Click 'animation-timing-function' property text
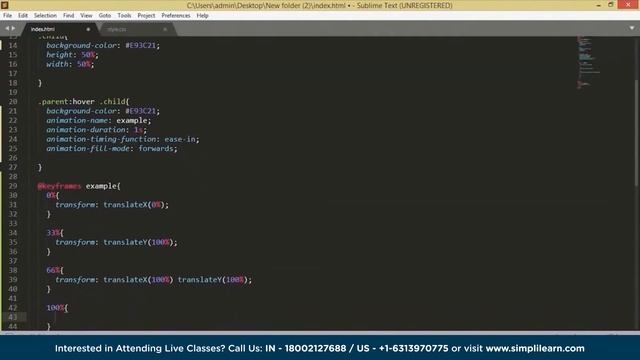Viewport: 640px width, 360px height. tap(101, 139)
